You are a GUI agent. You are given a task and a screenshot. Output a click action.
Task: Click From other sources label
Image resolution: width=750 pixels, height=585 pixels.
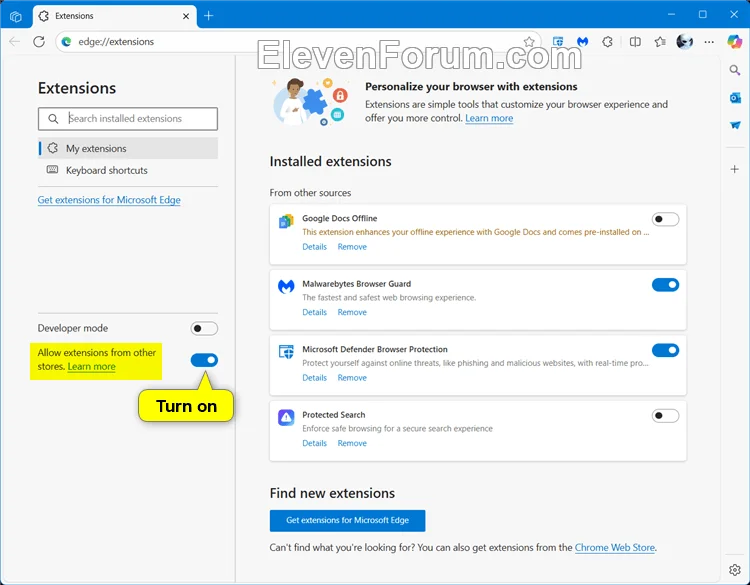(310, 193)
